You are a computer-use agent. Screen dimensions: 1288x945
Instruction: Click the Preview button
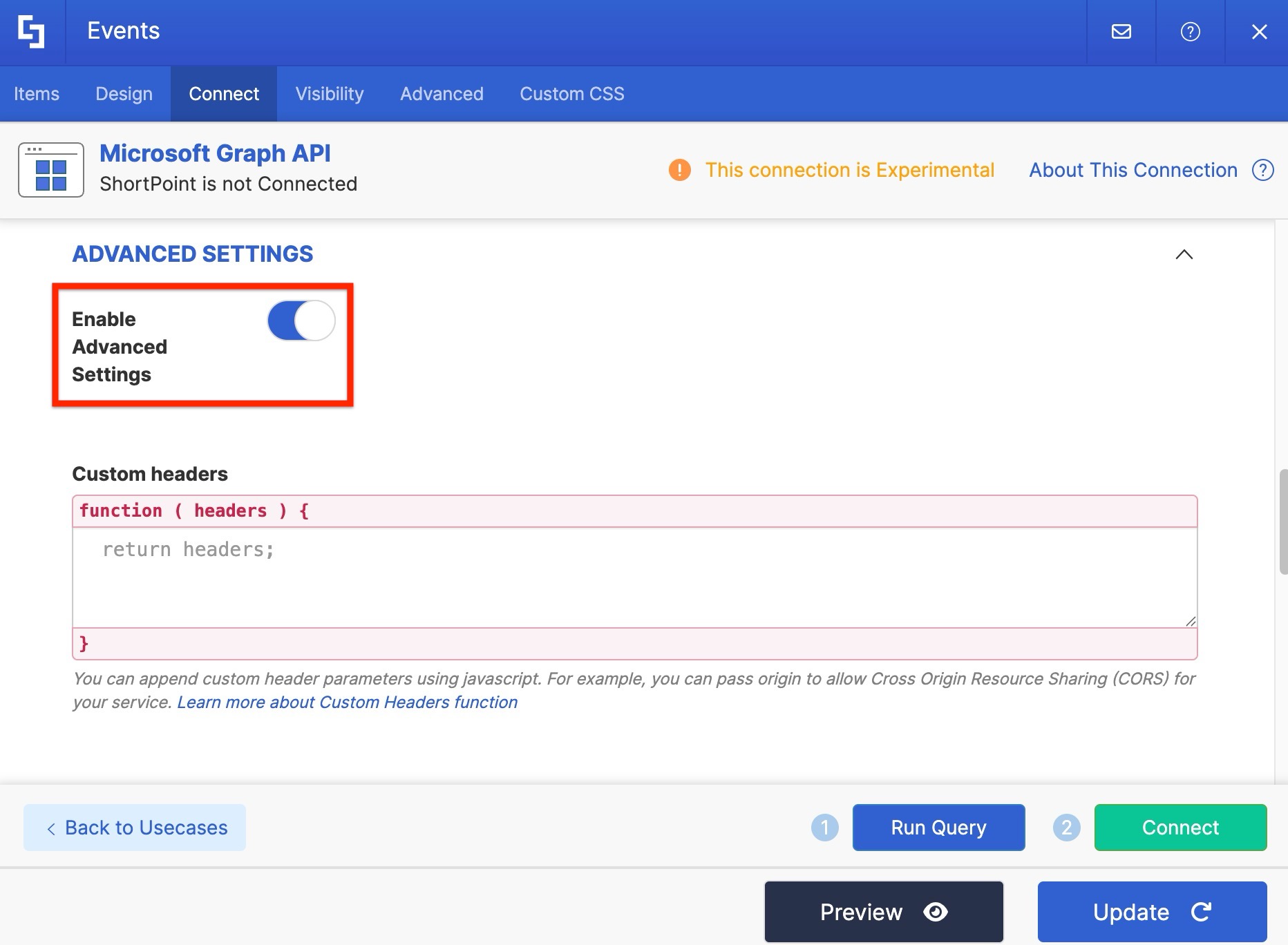(884, 912)
